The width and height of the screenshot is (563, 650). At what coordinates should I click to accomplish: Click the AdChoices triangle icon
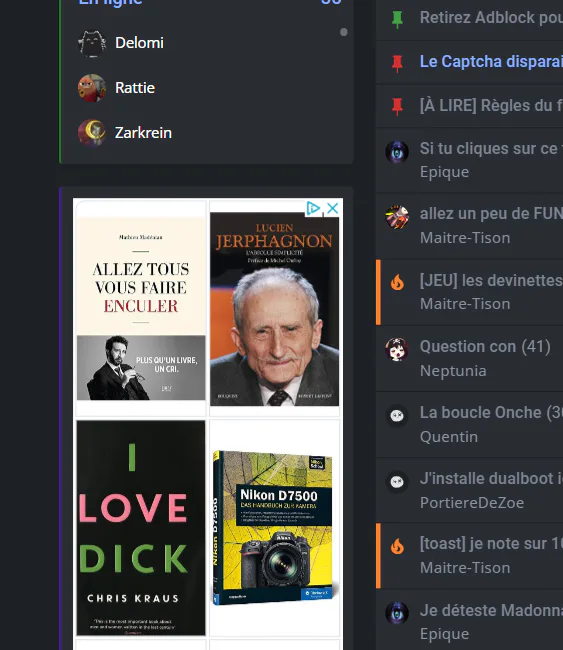(x=313, y=208)
